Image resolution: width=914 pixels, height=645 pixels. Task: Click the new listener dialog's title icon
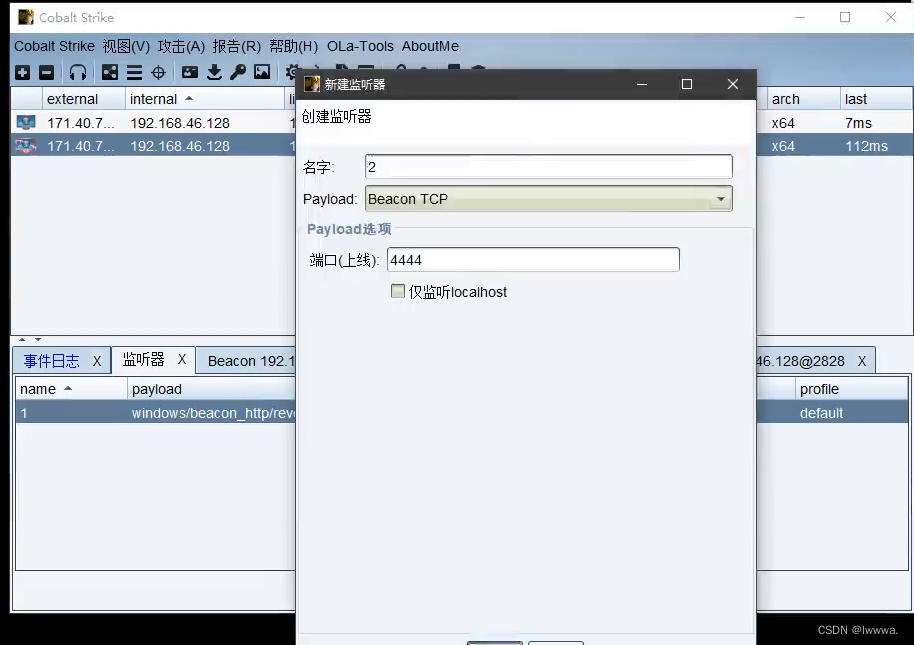(x=312, y=84)
